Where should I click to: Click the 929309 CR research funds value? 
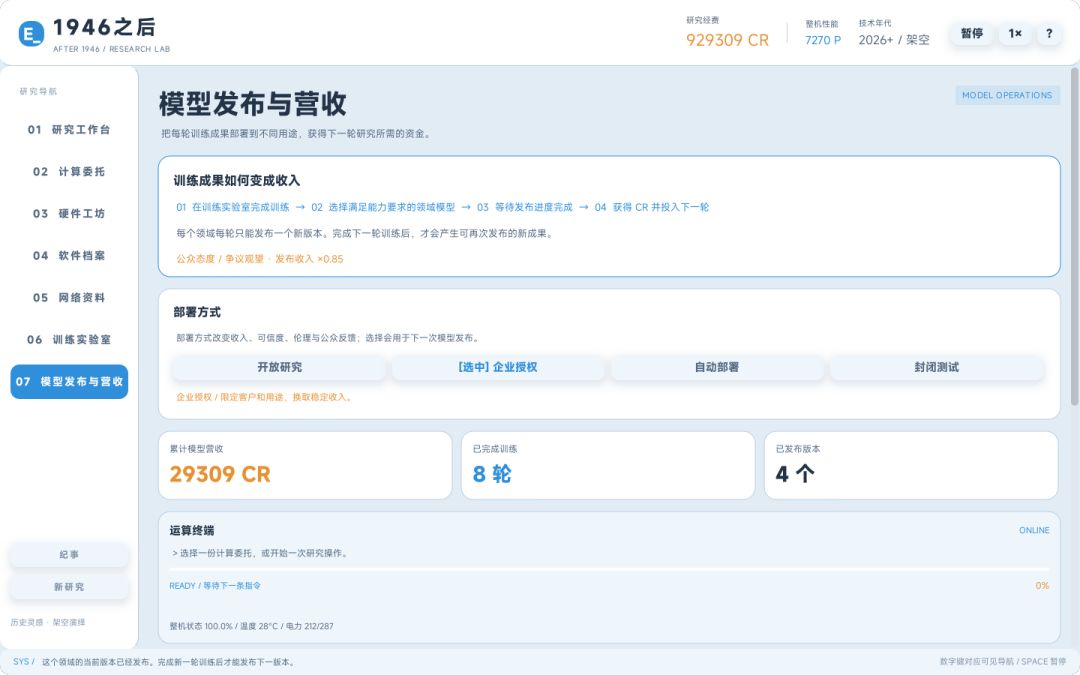pyautogui.click(x=727, y=41)
